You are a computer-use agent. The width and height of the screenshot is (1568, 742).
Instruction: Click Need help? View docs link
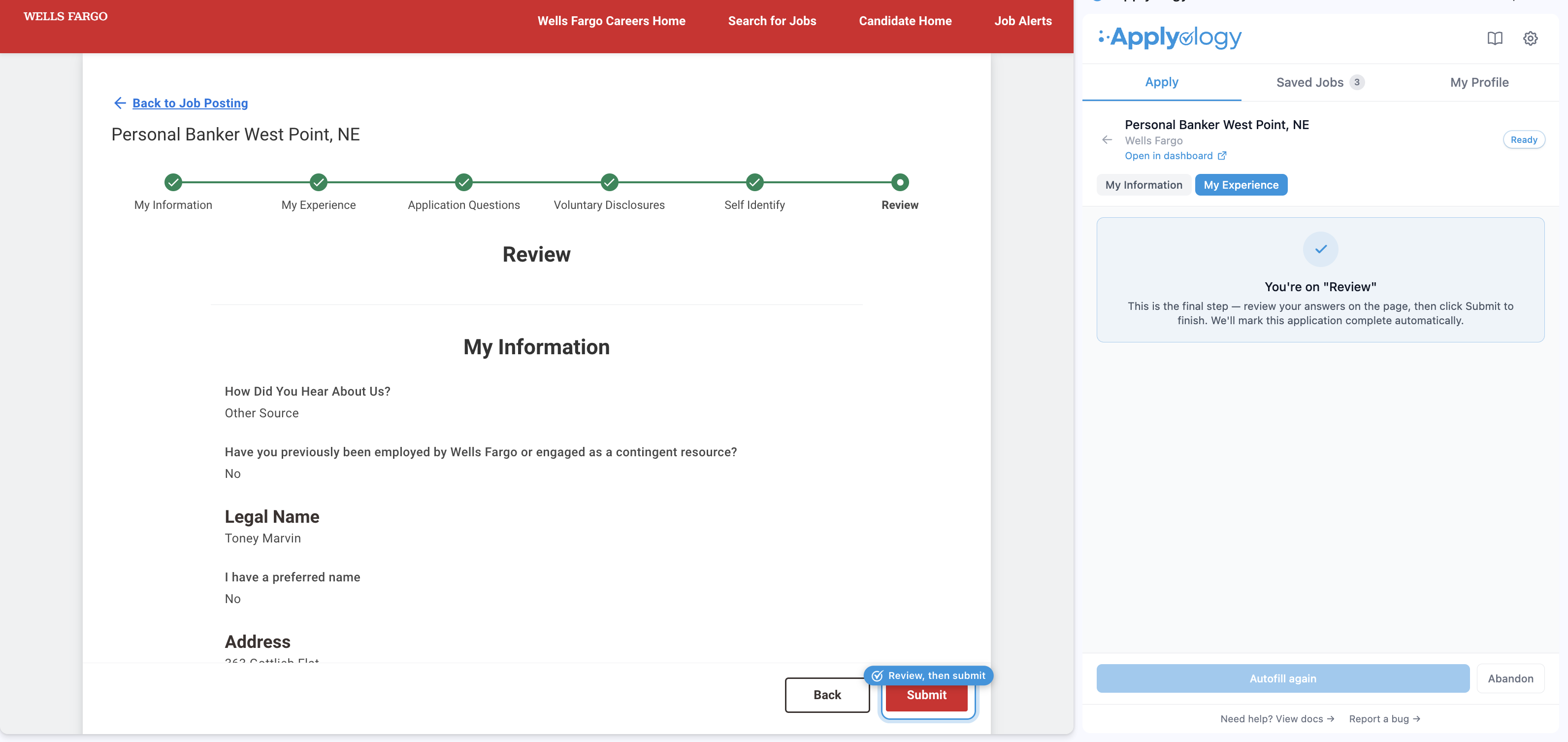click(x=1276, y=719)
